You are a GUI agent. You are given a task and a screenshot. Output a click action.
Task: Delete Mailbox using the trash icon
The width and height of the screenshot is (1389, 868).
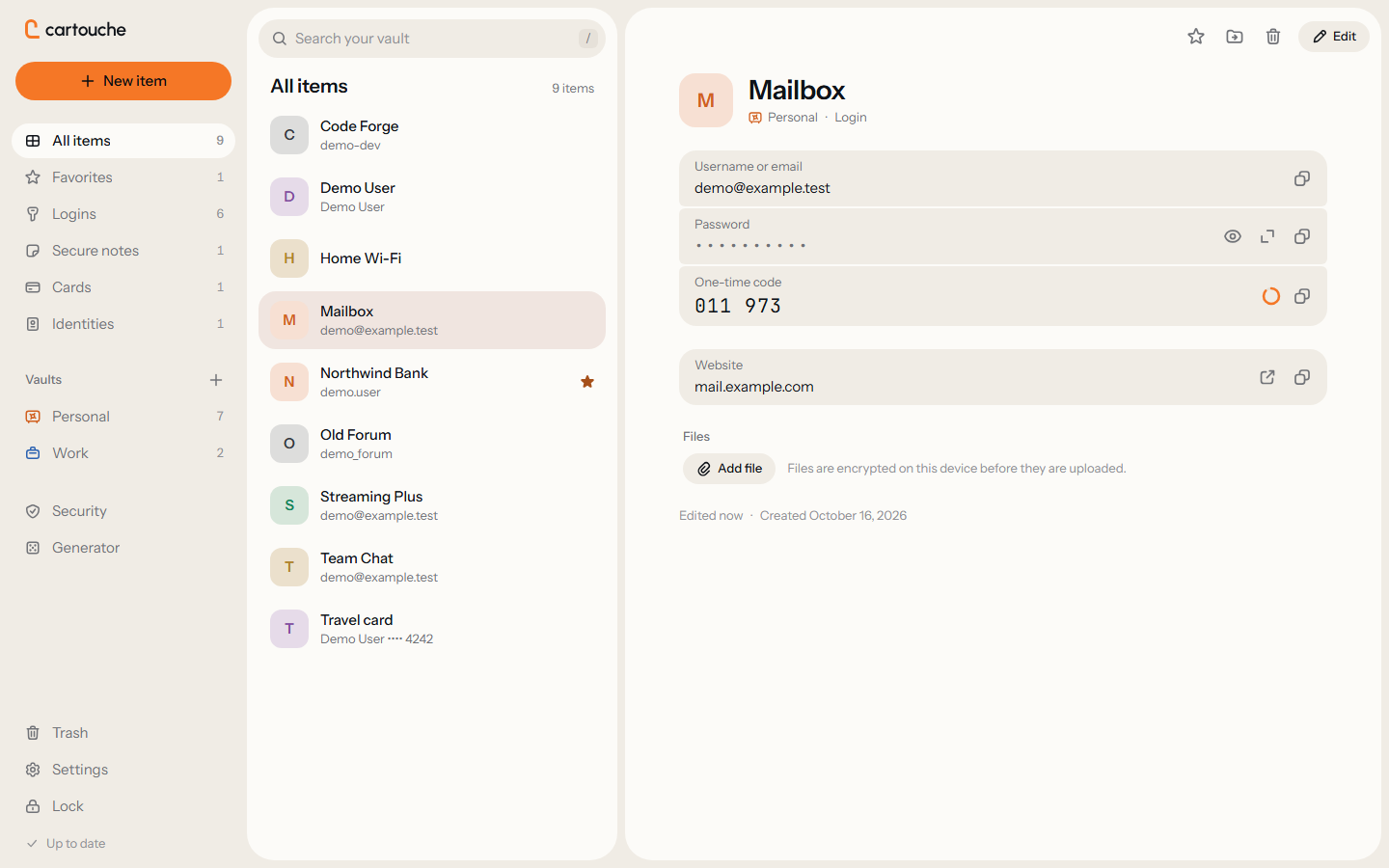1273,37
